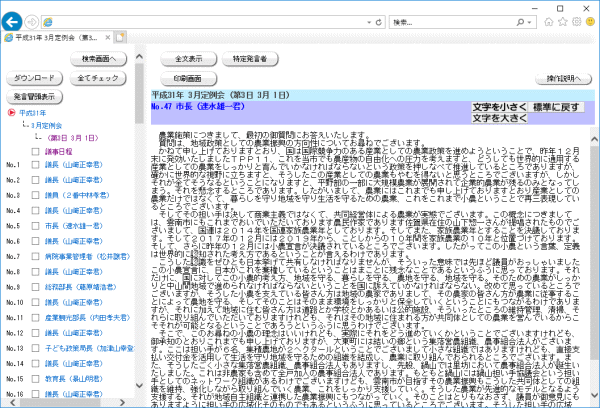This screenshot has height=408, width=600.
Task: Click left panel scroll down arrow
Action: click(x=139, y=385)
